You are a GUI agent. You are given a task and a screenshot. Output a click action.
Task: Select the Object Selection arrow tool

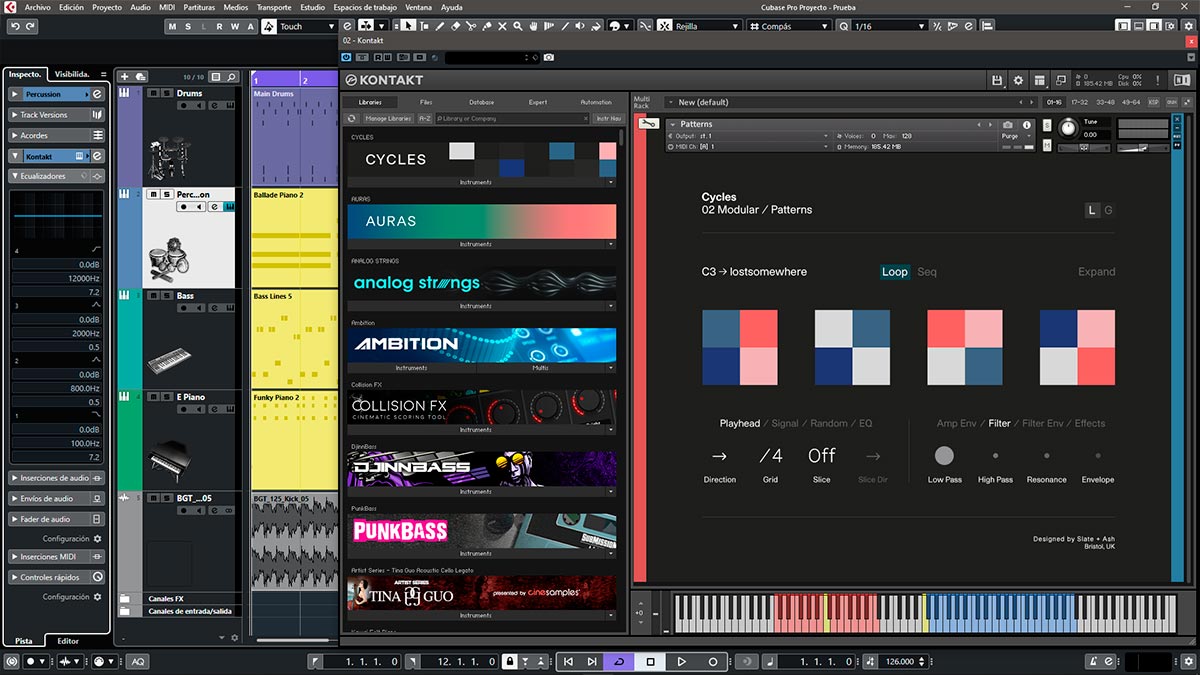tap(408, 26)
